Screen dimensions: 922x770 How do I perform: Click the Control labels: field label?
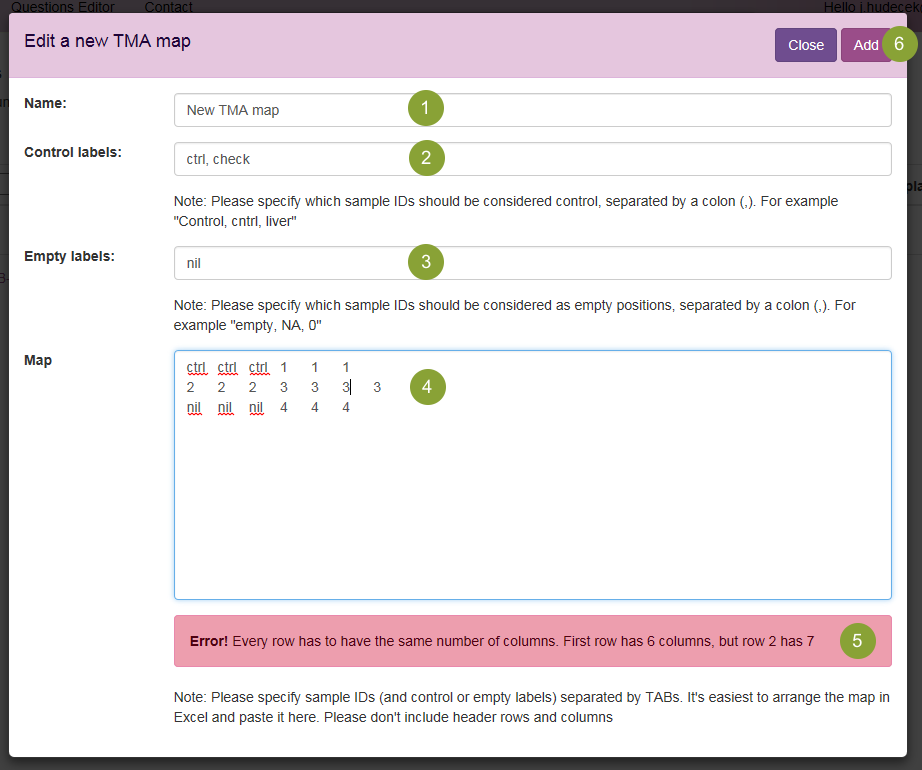(x=72, y=152)
